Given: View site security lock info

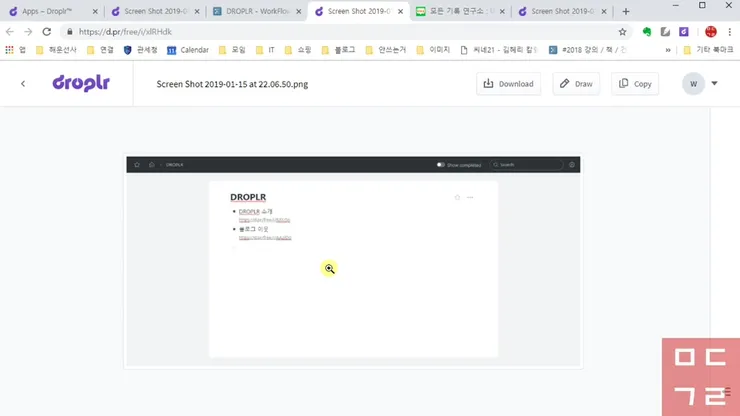Looking at the screenshot, I should (70, 32).
